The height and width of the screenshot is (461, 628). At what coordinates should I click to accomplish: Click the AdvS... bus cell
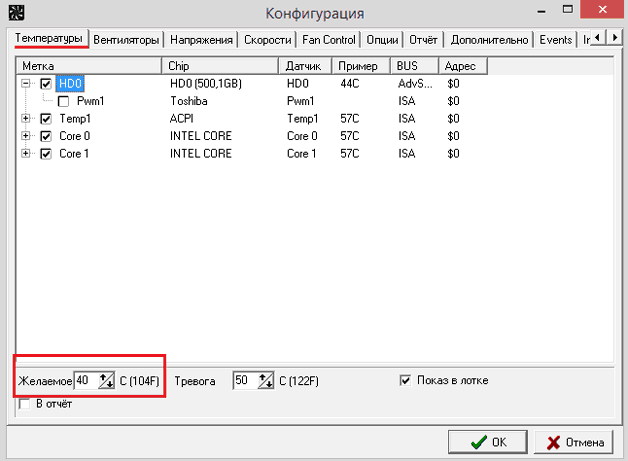[x=415, y=83]
